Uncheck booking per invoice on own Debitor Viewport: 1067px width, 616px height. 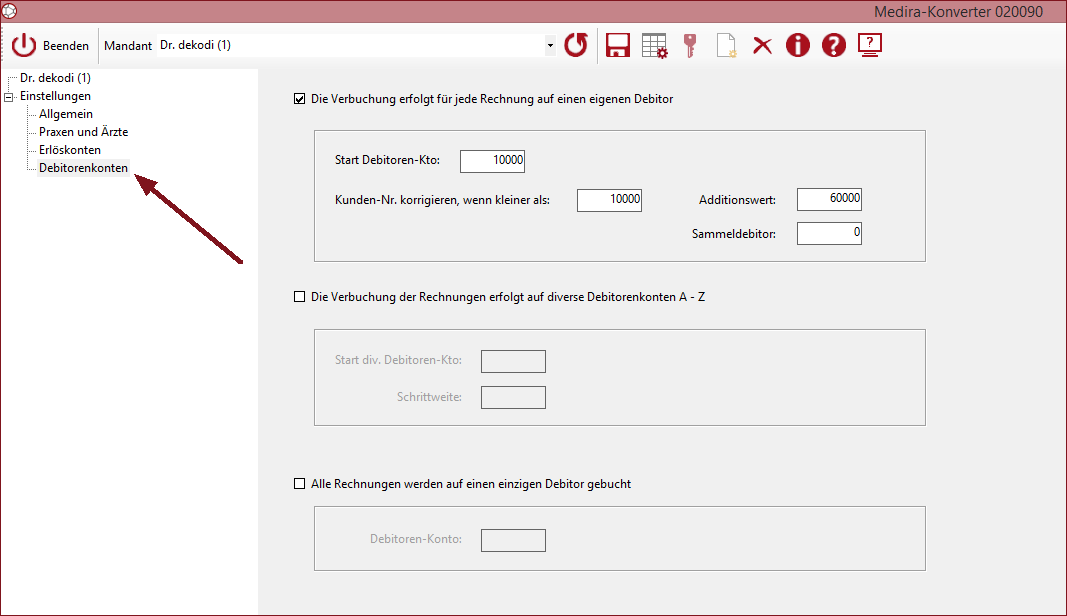point(299,99)
